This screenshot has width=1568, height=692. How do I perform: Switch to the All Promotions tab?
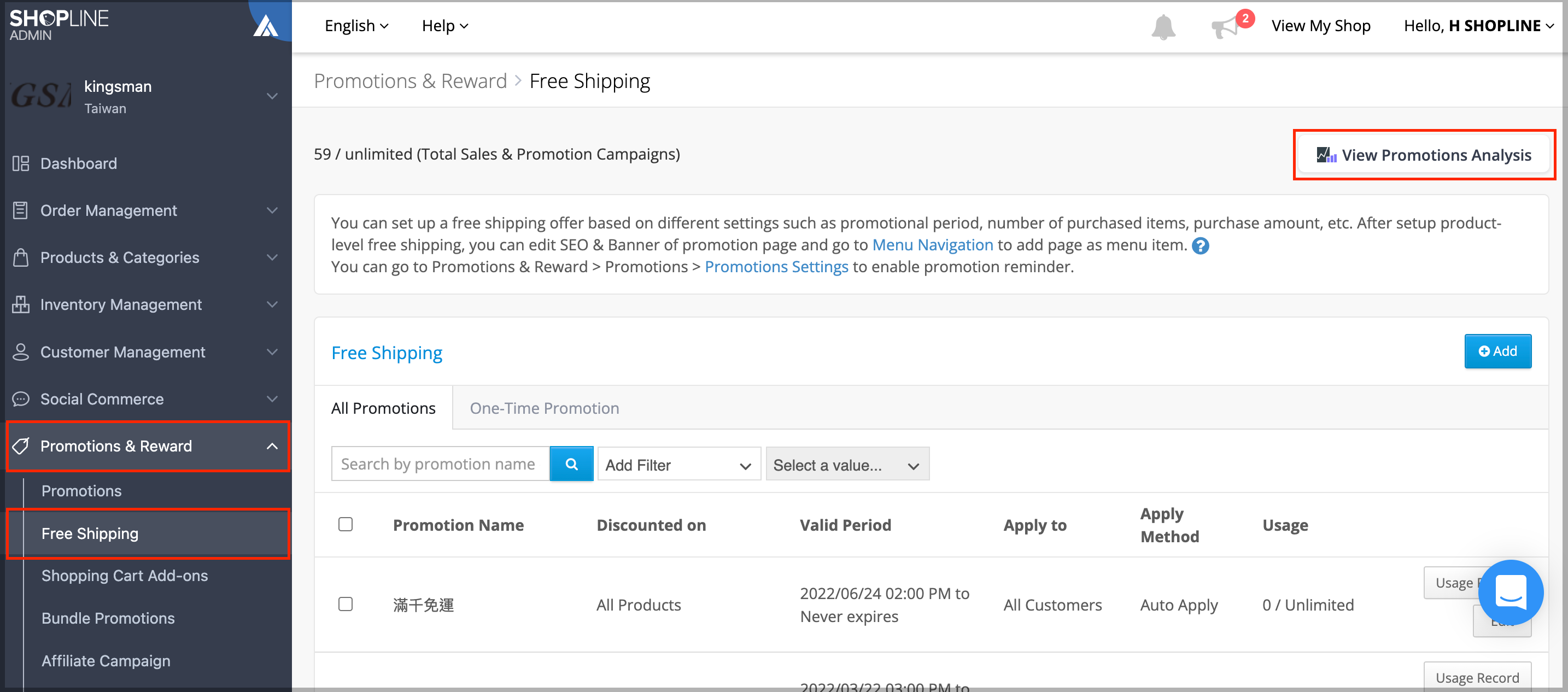[383, 408]
